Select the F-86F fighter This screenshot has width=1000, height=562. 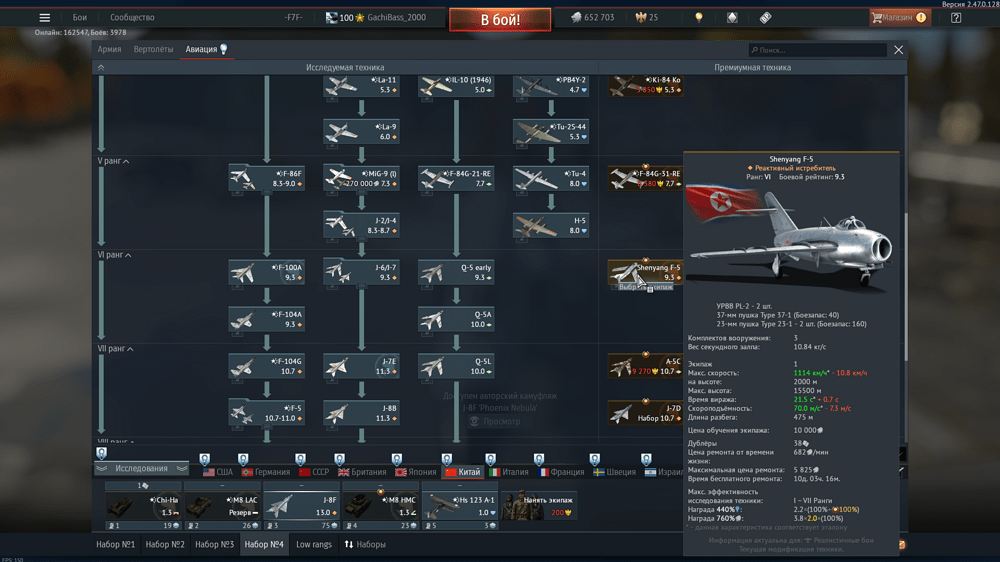pos(267,179)
